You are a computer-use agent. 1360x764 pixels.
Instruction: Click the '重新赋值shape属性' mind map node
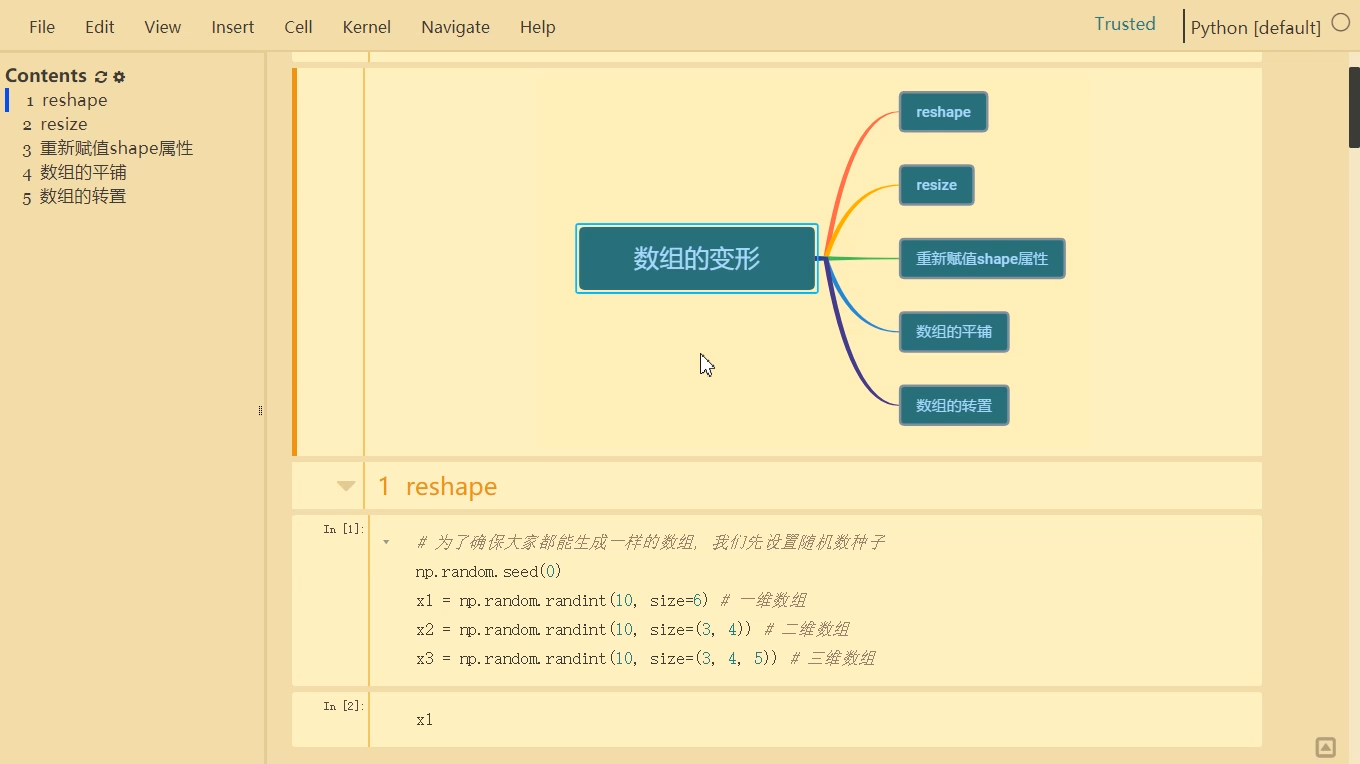[x=982, y=258]
